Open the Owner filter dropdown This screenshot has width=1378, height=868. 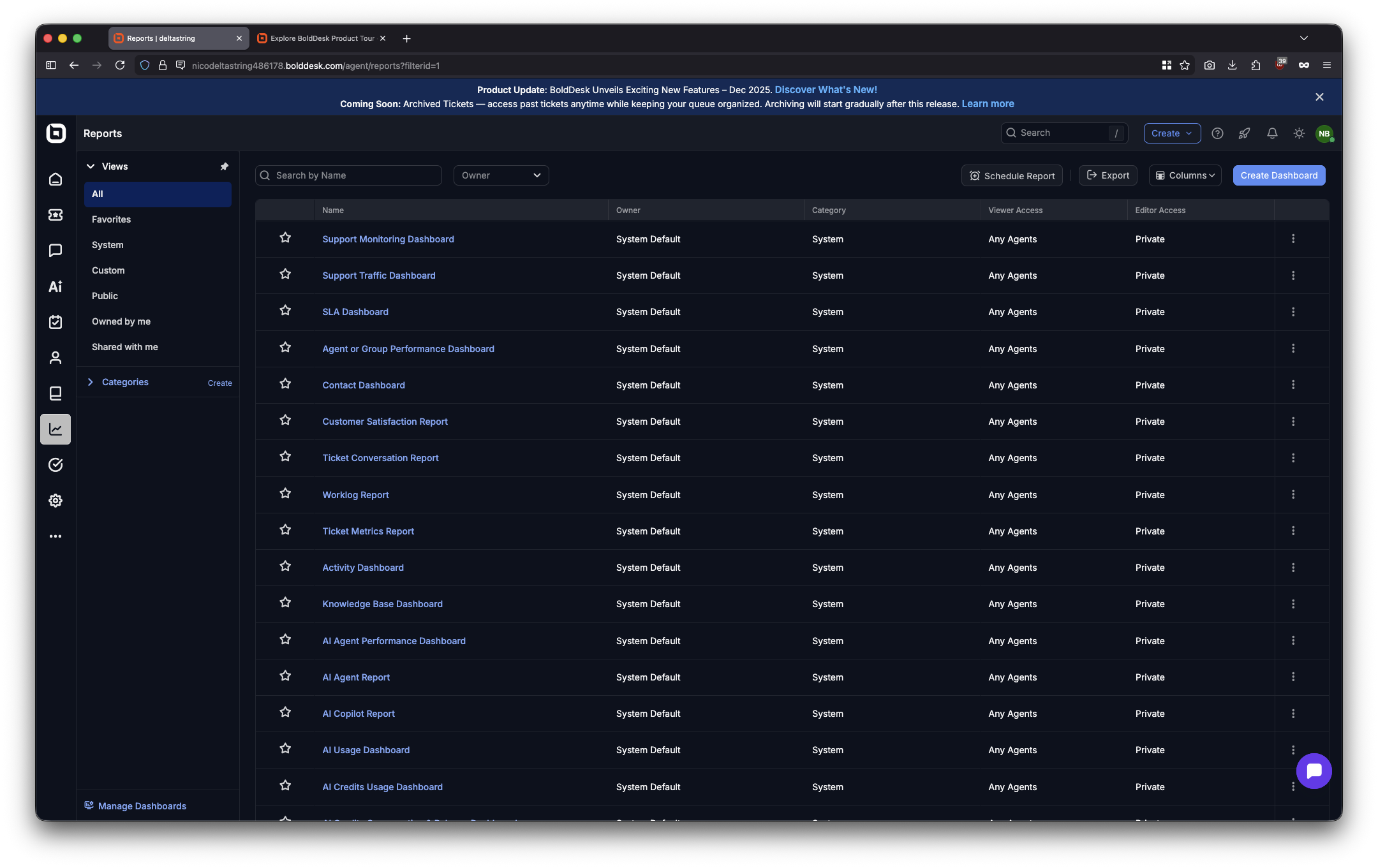pos(501,175)
